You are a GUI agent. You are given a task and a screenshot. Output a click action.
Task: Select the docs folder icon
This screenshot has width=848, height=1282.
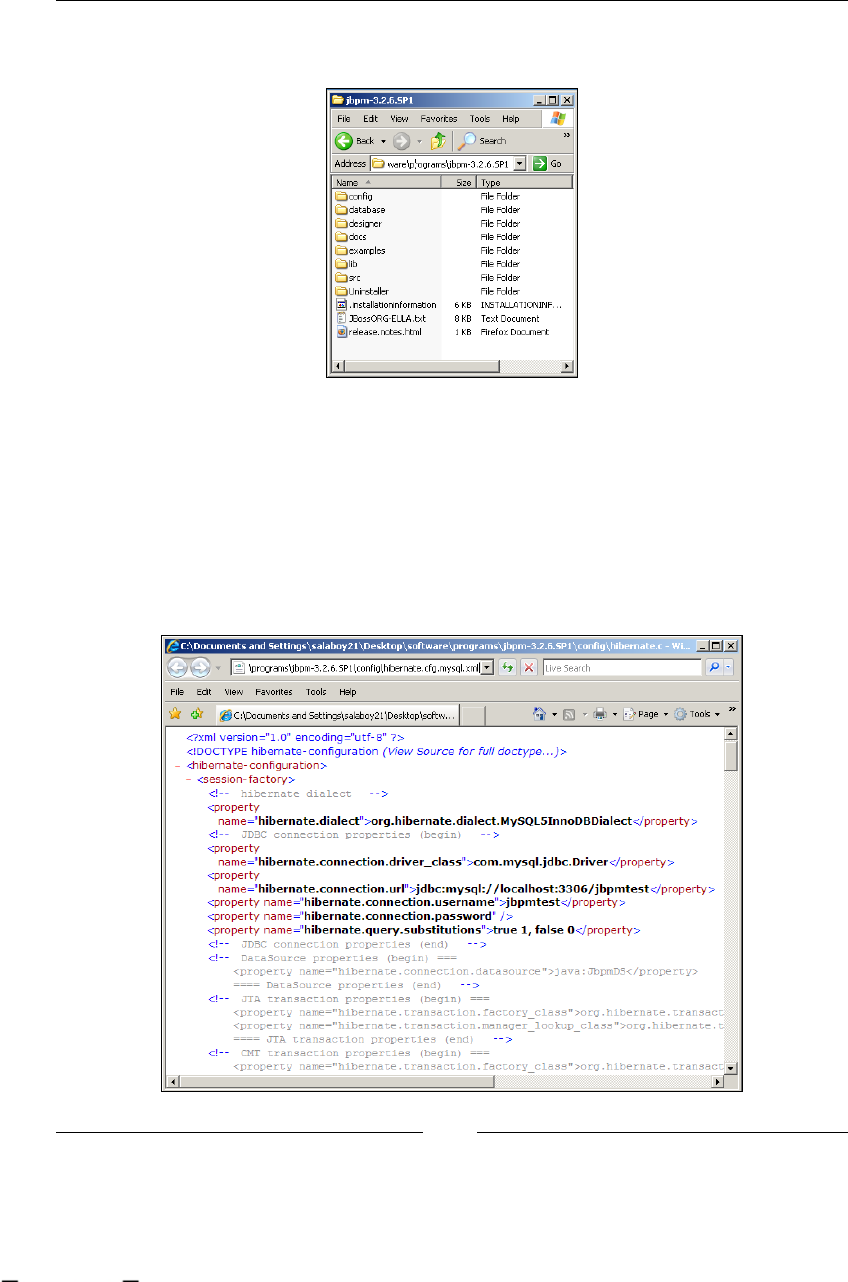(341, 237)
